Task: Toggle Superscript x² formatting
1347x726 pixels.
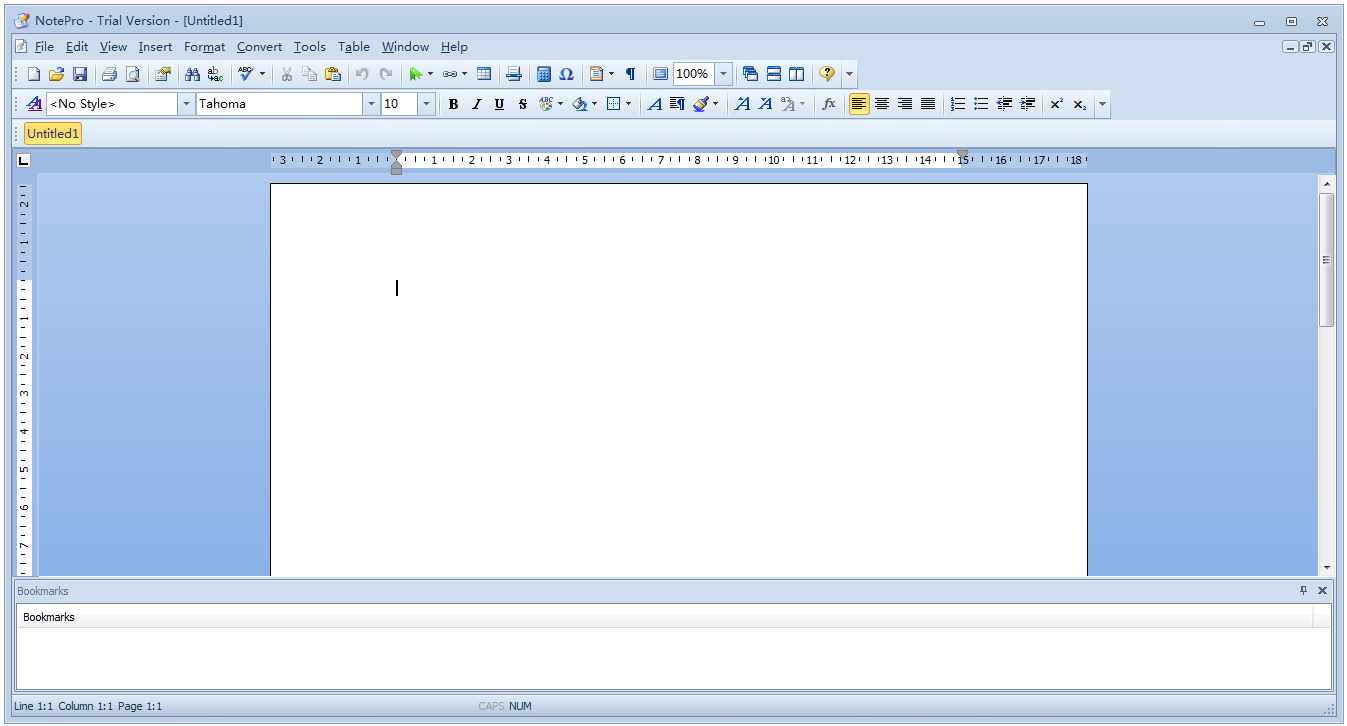Action: pos(1056,104)
